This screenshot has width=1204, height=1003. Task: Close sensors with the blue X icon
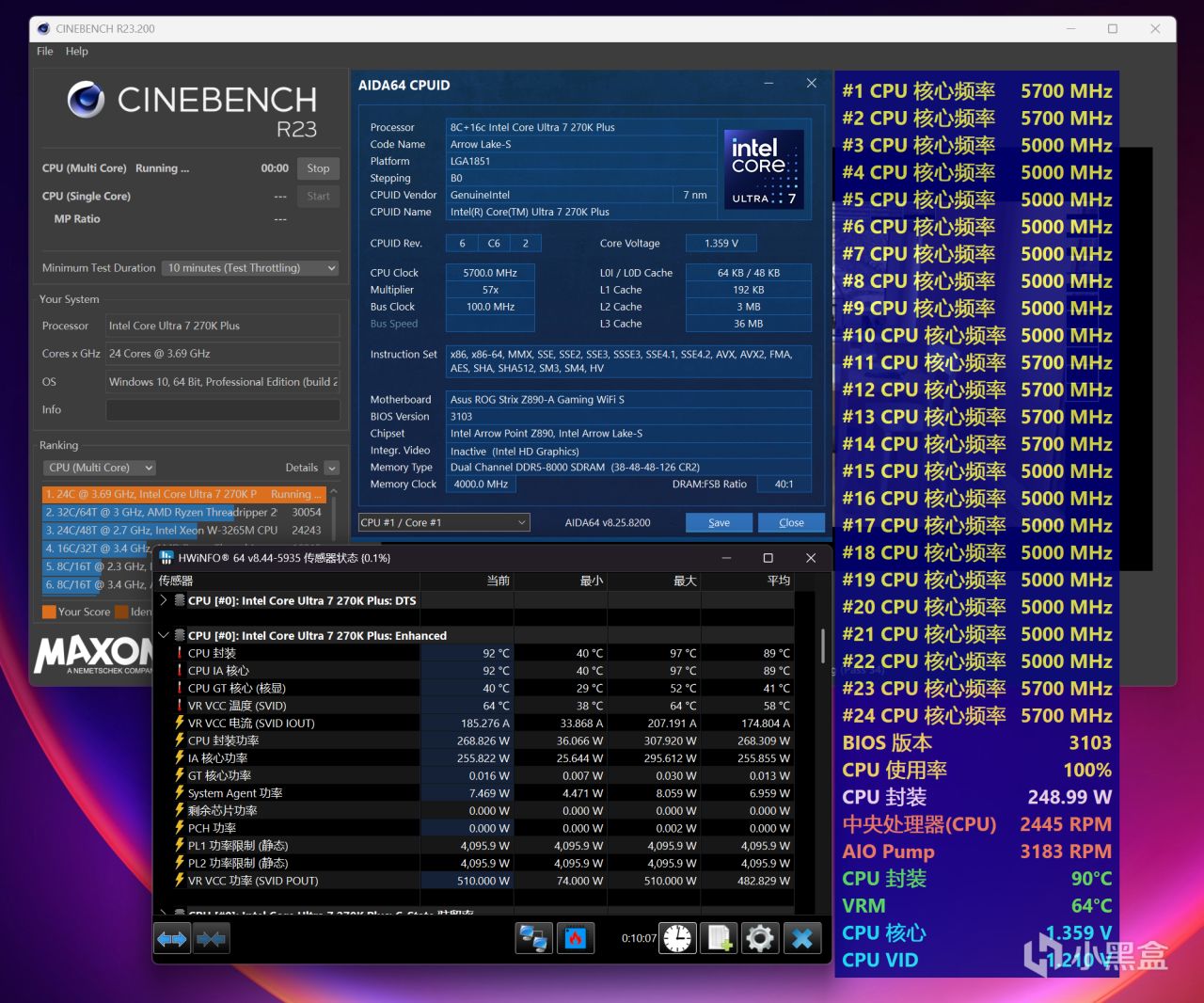(x=802, y=938)
